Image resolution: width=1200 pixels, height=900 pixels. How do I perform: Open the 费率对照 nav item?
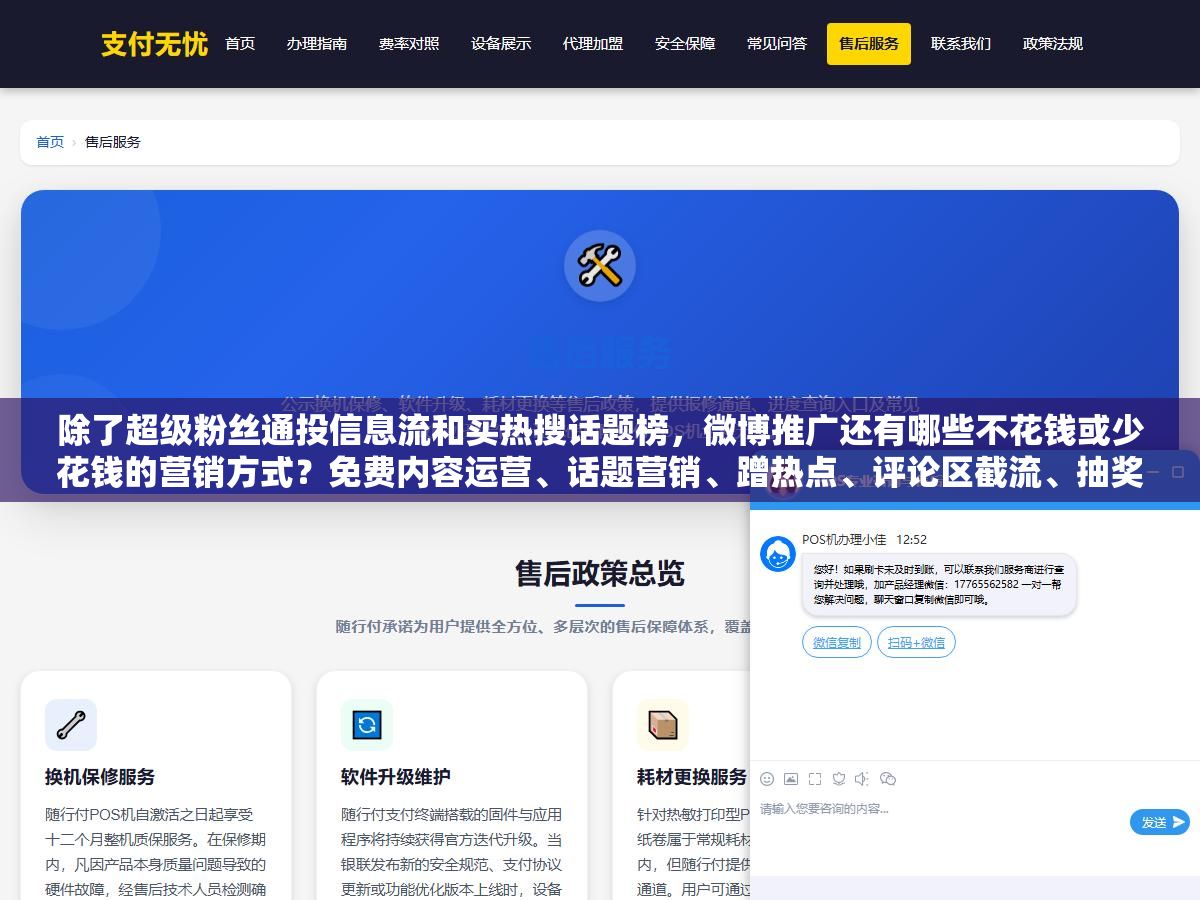click(409, 44)
